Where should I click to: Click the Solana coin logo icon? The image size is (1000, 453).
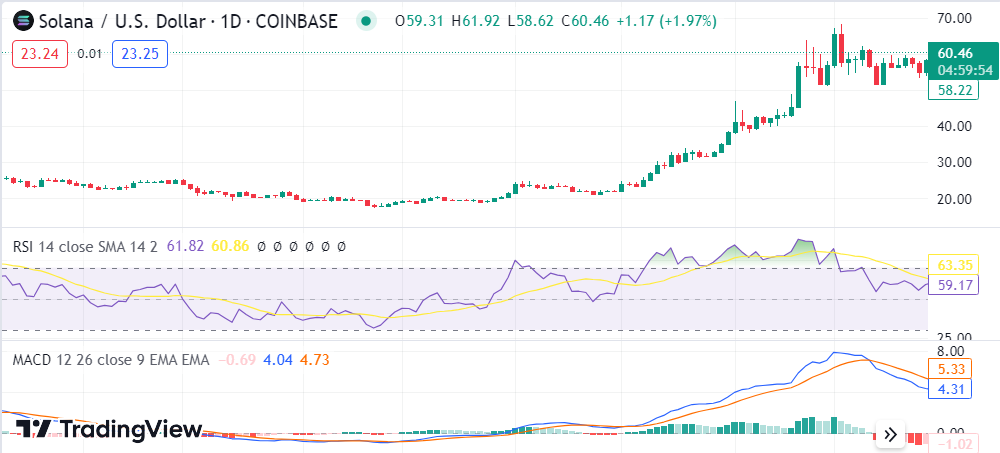21,20
